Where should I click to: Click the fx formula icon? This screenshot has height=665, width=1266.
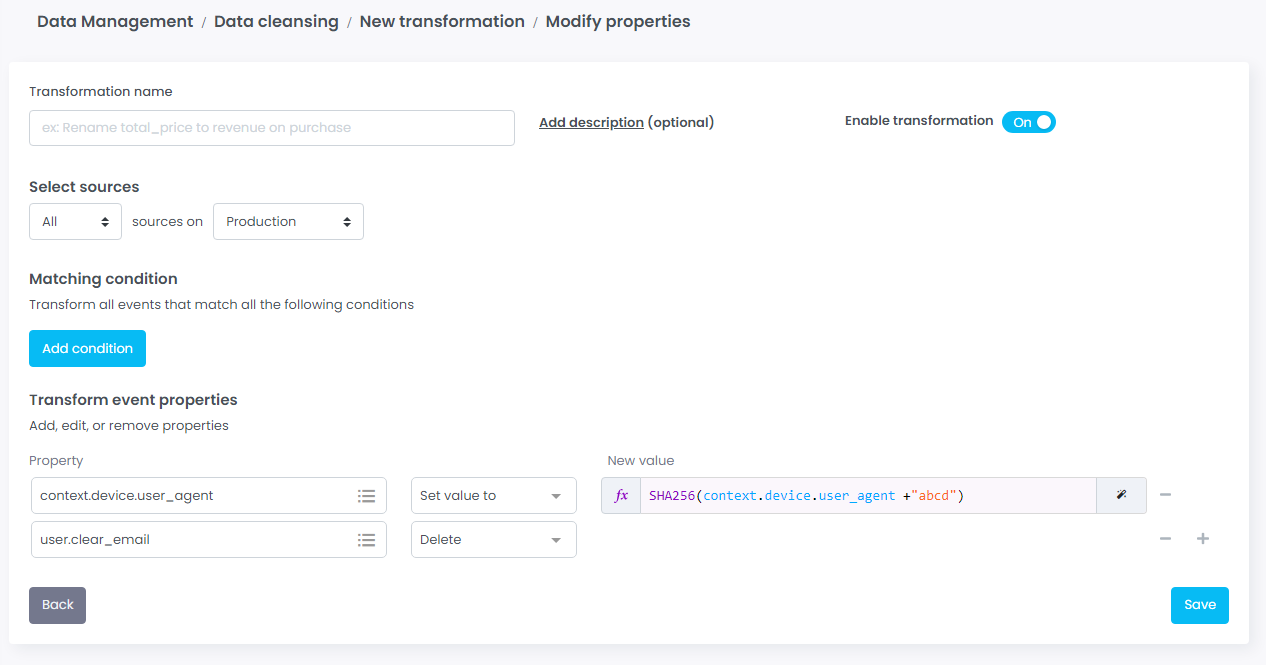pyautogui.click(x=620, y=496)
